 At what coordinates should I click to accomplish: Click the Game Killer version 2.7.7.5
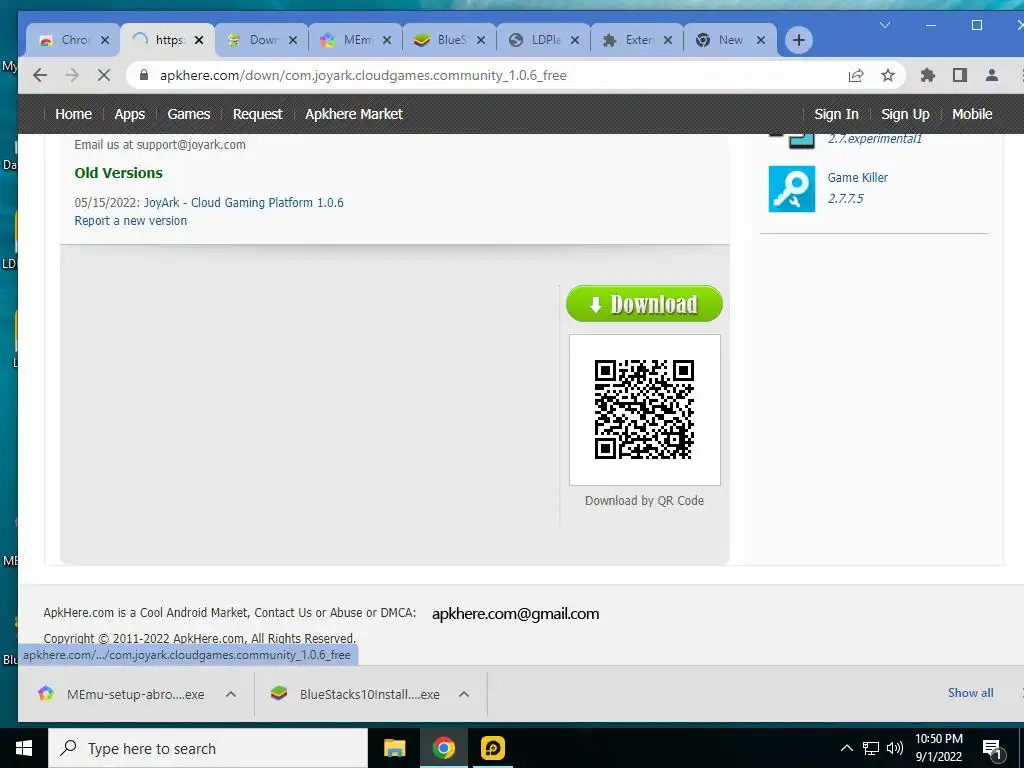(x=845, y=199)
